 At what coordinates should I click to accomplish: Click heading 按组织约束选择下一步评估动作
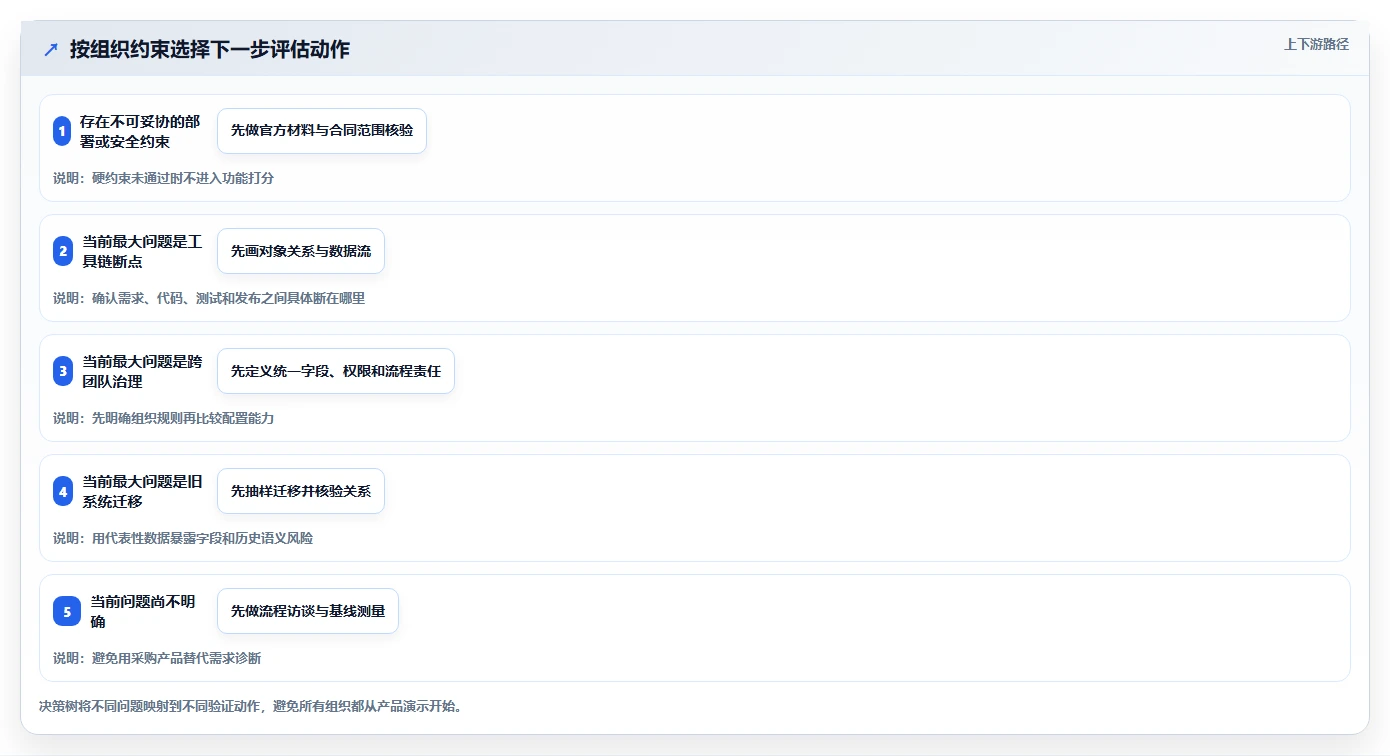click(x=210, y=49)
